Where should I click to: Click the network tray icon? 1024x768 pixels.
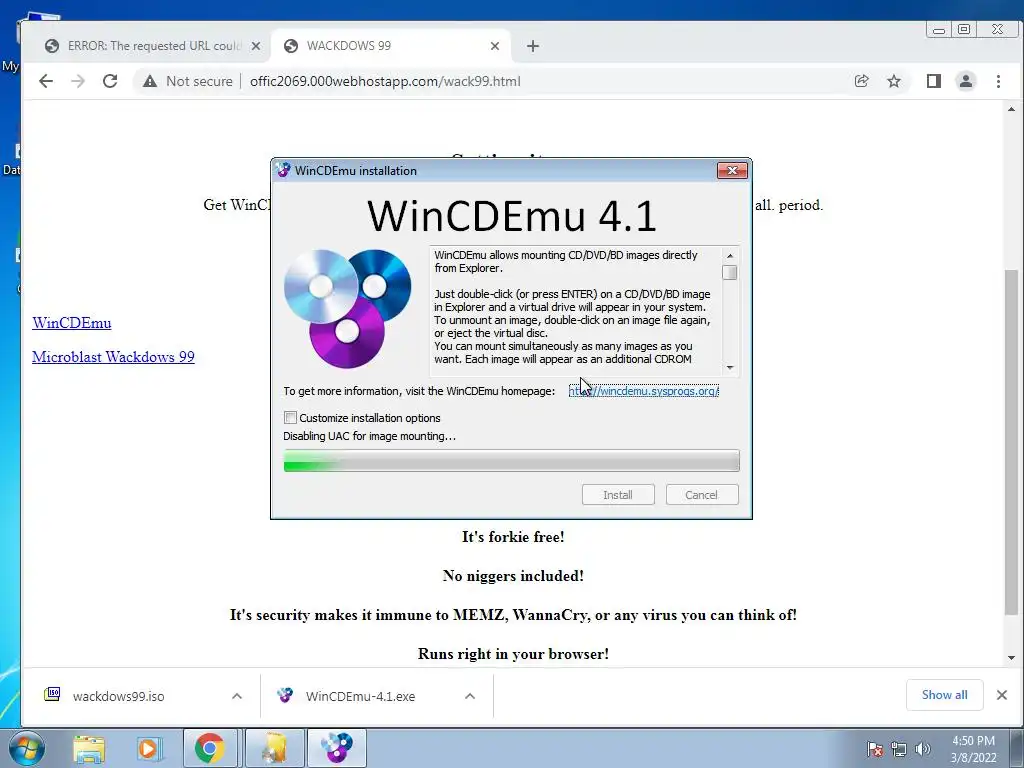pyautogui.click(x=899, y=750)
